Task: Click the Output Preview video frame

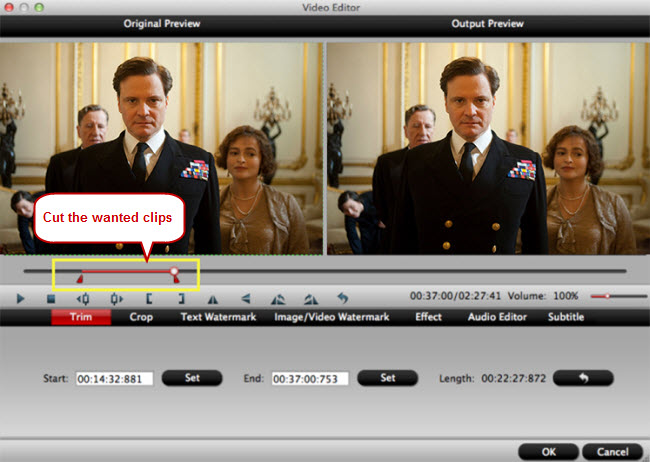Action: 488,148
